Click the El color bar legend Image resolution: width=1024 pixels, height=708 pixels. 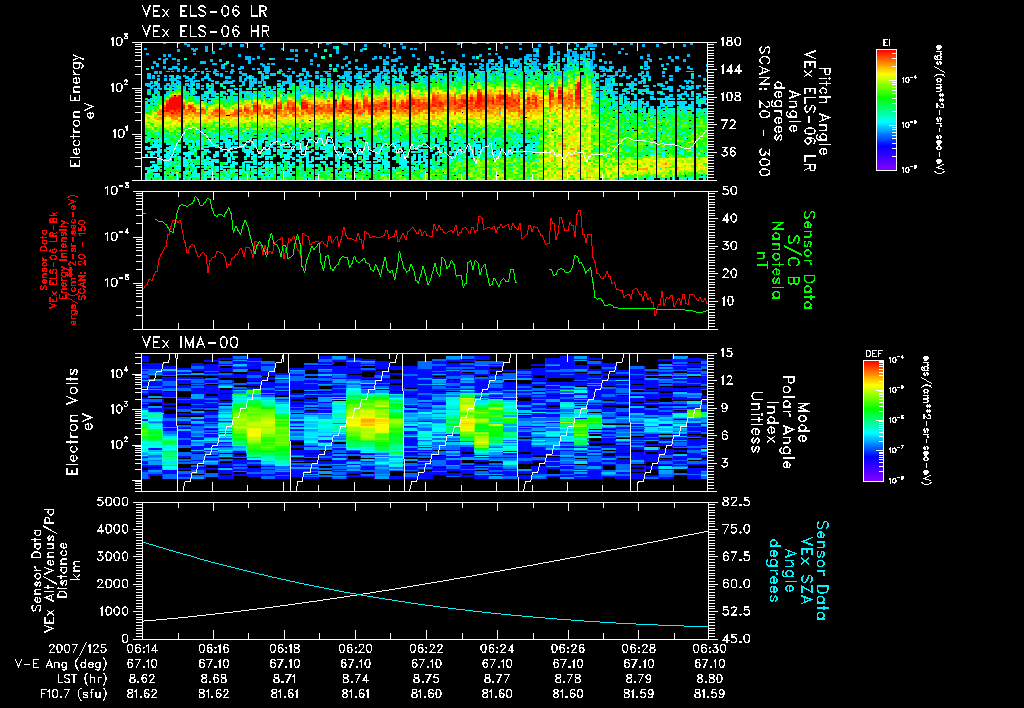pyautogui.click(x=886, y=109)
